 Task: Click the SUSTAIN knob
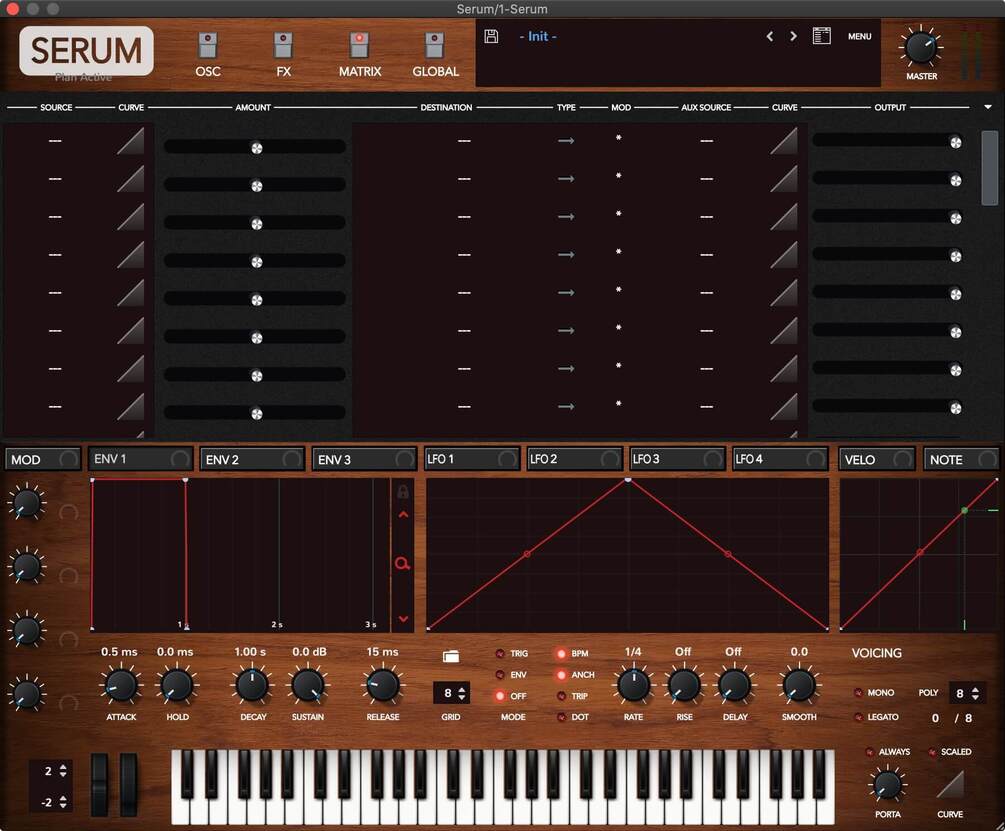308,685
